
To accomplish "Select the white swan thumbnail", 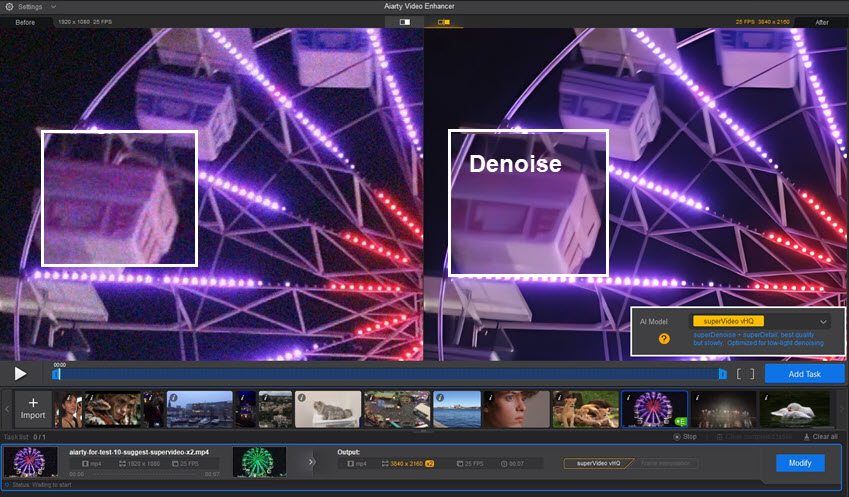I will tap(794, 409).
